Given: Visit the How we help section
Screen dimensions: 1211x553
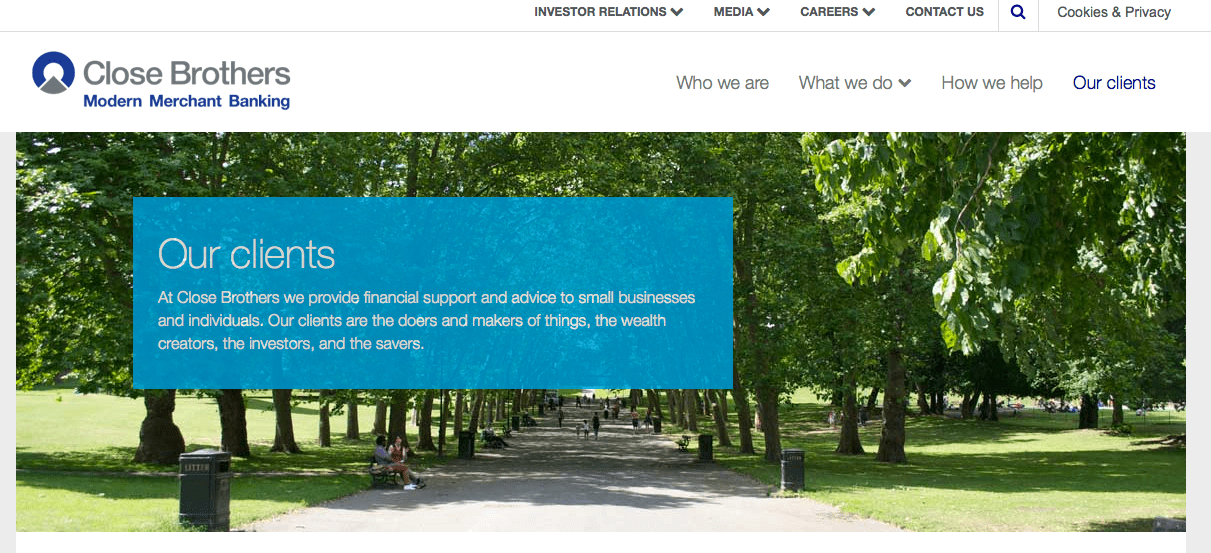Looking at the screenshot, I should 992,83.
